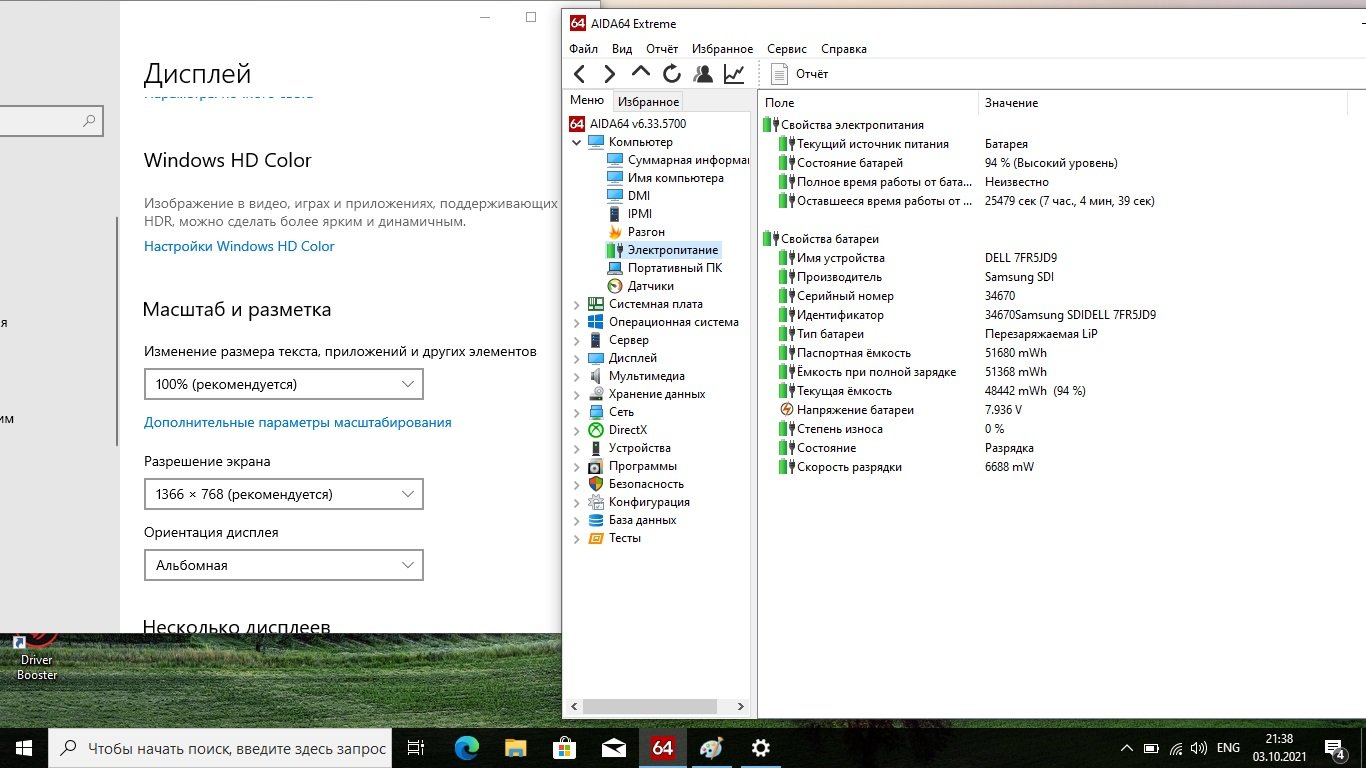Viewport: 1366px width, 768px height.
Task: Click the База данных icon
Action: 596,520
